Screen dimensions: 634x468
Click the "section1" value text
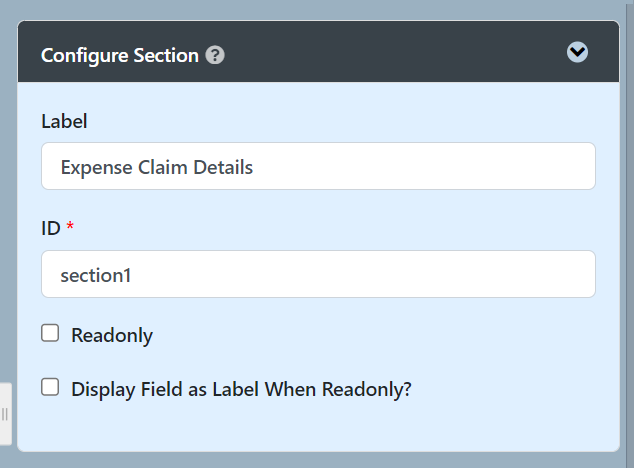point(96,274)
